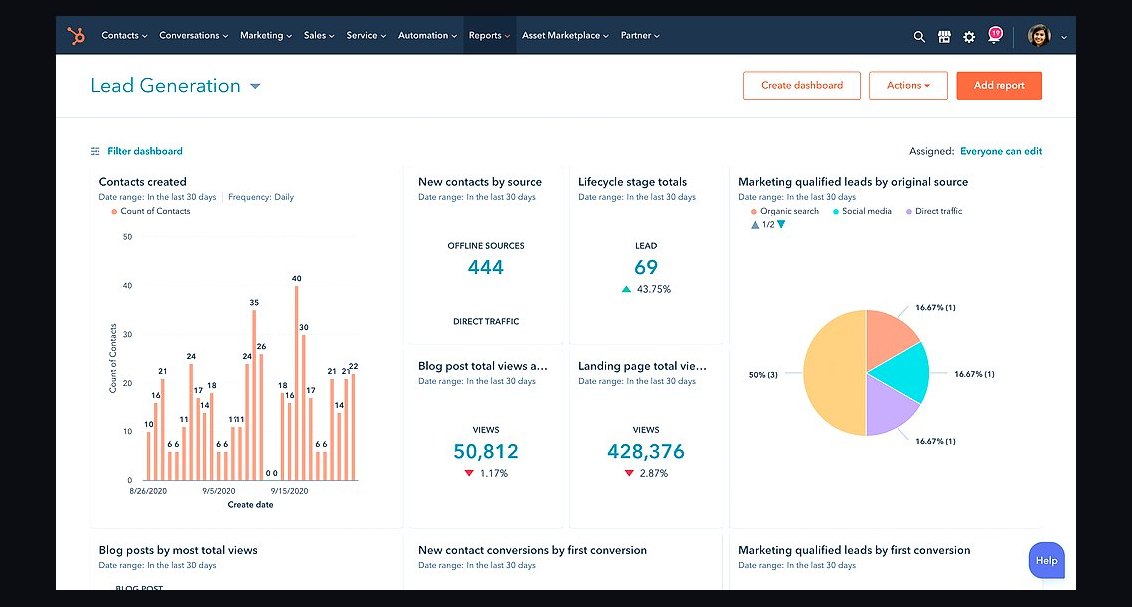Click the filter sliders icon beside Filter dashboard

pos(95,152)
